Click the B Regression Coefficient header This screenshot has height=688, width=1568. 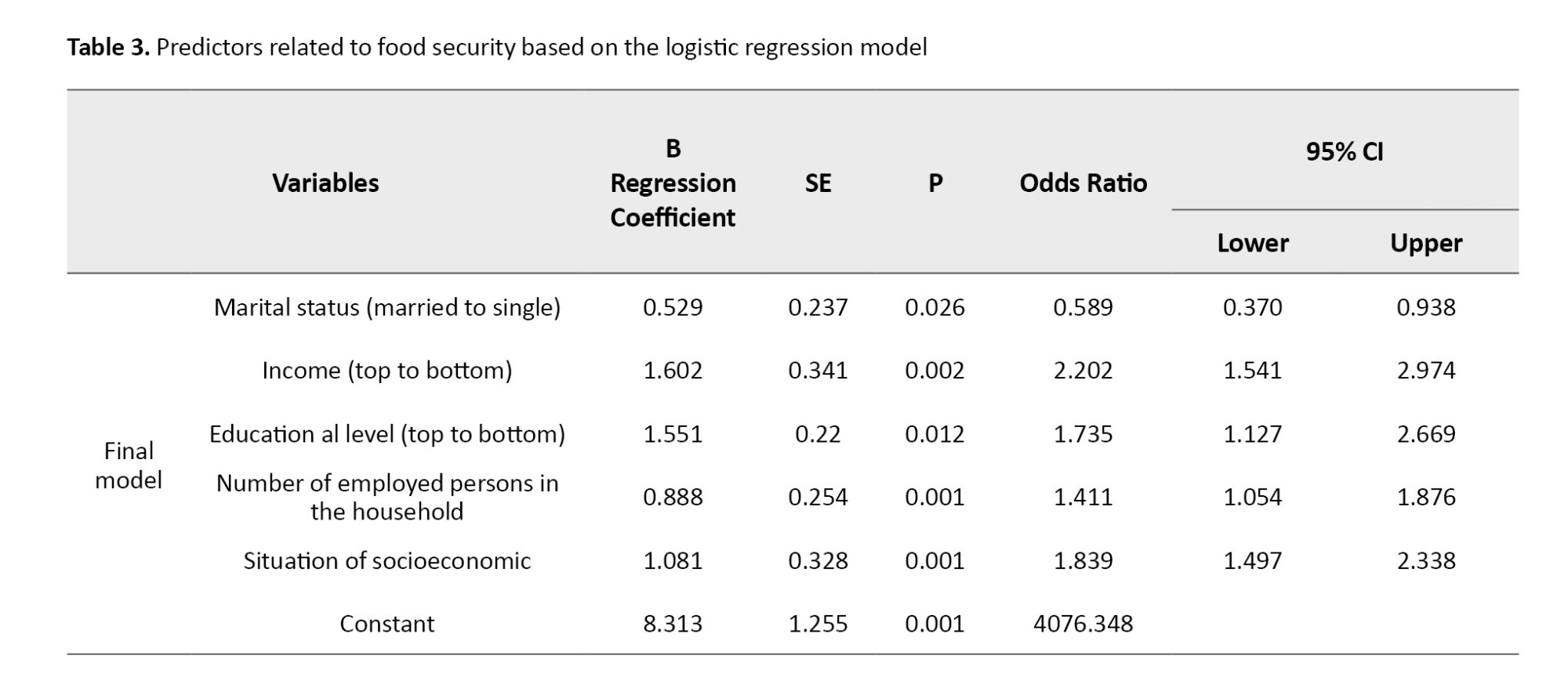(673, 183)
